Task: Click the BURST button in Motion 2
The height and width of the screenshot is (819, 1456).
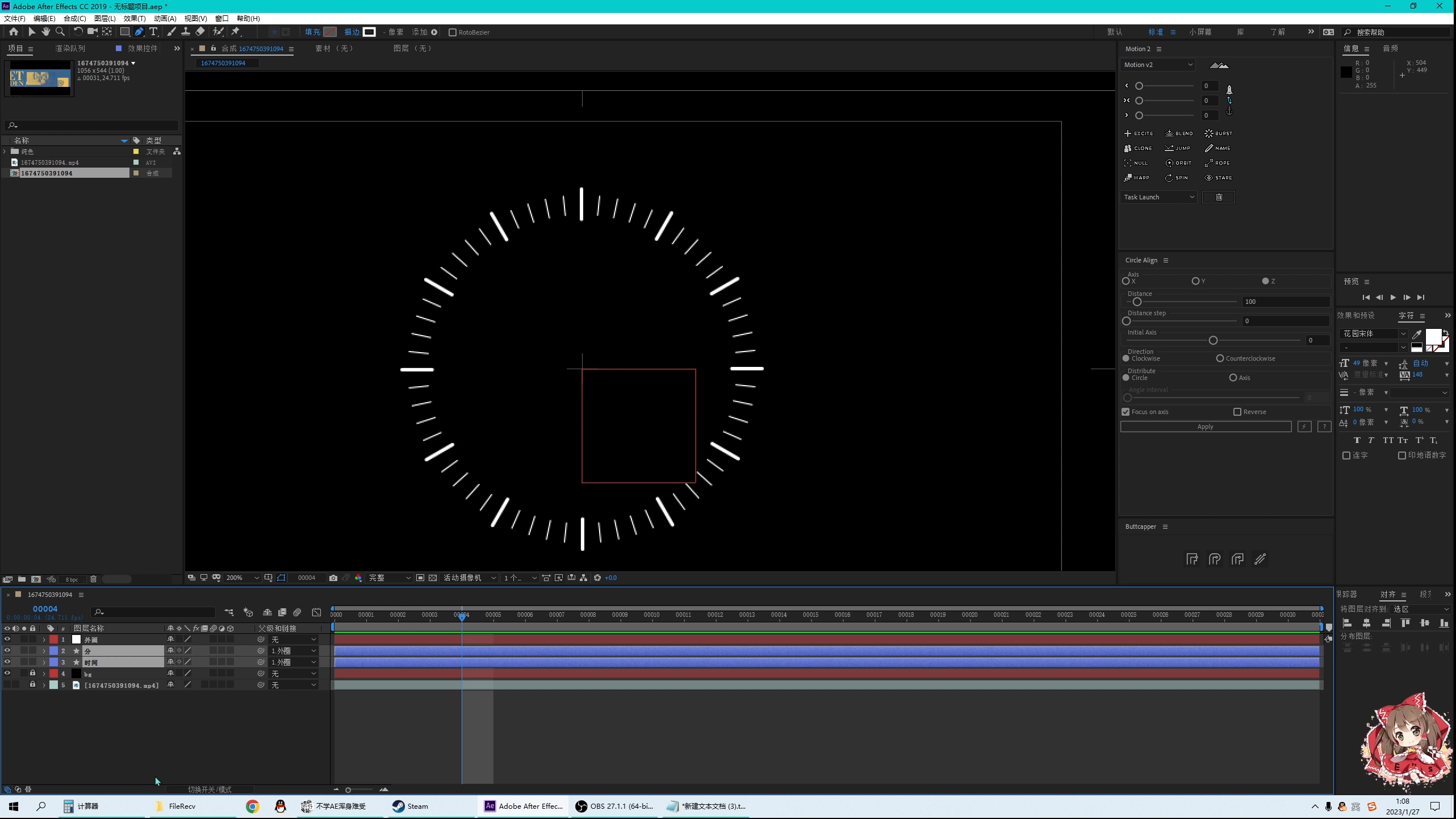Action: pos(1218,133)
